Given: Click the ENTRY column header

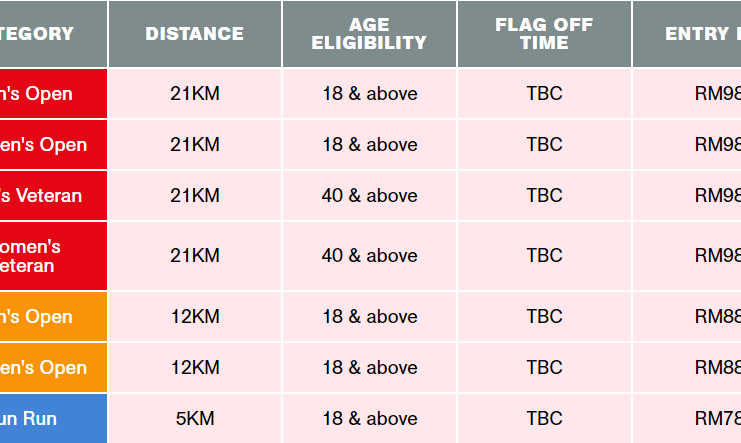Looking at the screenshot, I should (x=687, y=34).
